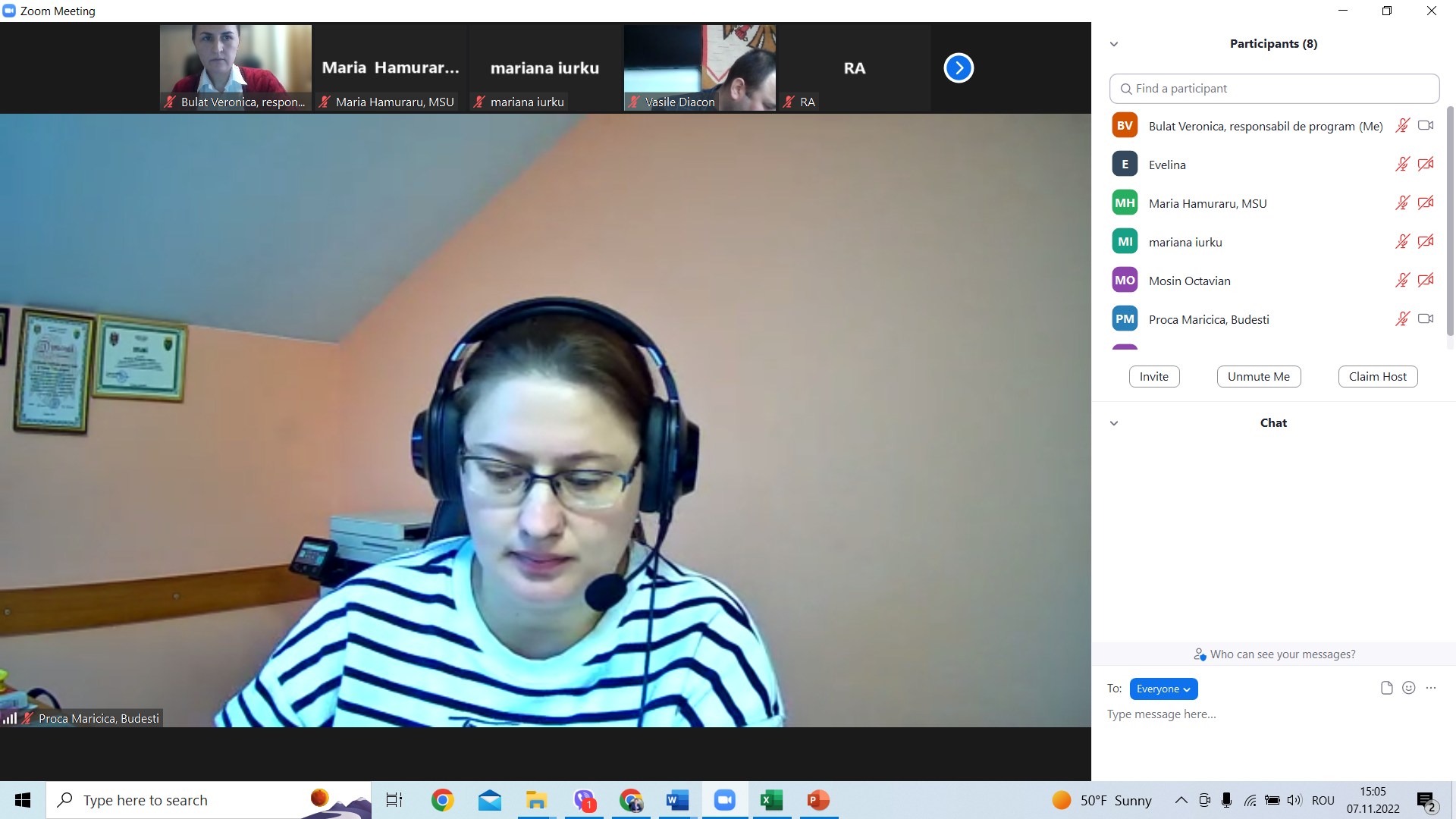Image resolution: width=1456 pixels, height=819 pixels.
Task: Open the emoji picker in chat
Action: (1408, 688)
